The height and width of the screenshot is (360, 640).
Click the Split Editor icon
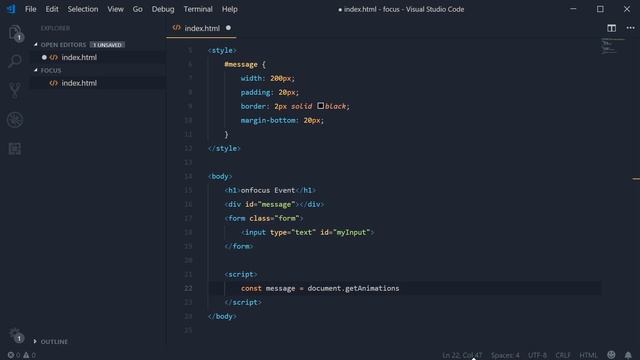(x=611, y=28)
